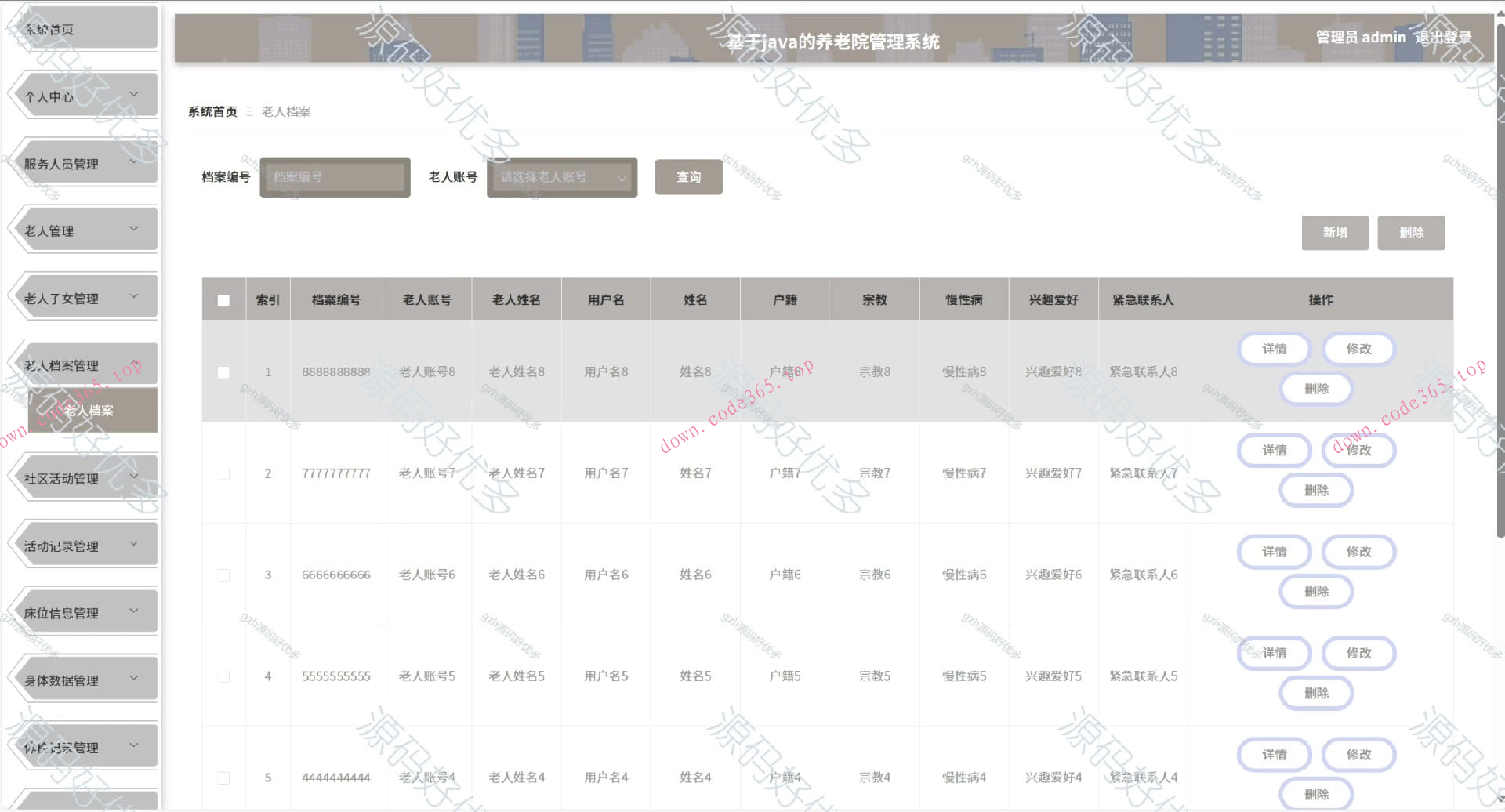Viewport: 1505px width, 812px height.
Task: Open the 老人账号 dropdown selector
Action: click(561, 177)
